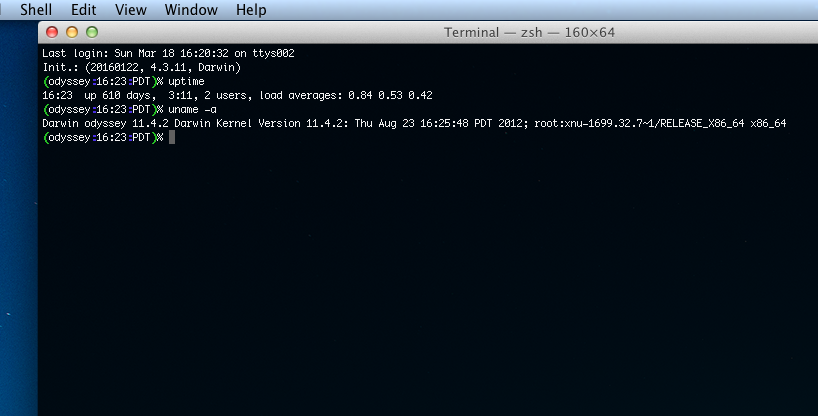
Task: Click the word uptime in the command line
Action: (186, 81)
